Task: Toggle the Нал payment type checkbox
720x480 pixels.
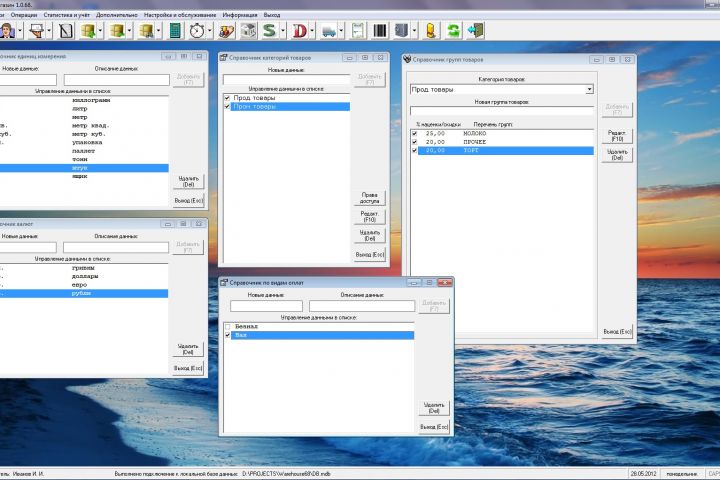Action: click(227, 335)
